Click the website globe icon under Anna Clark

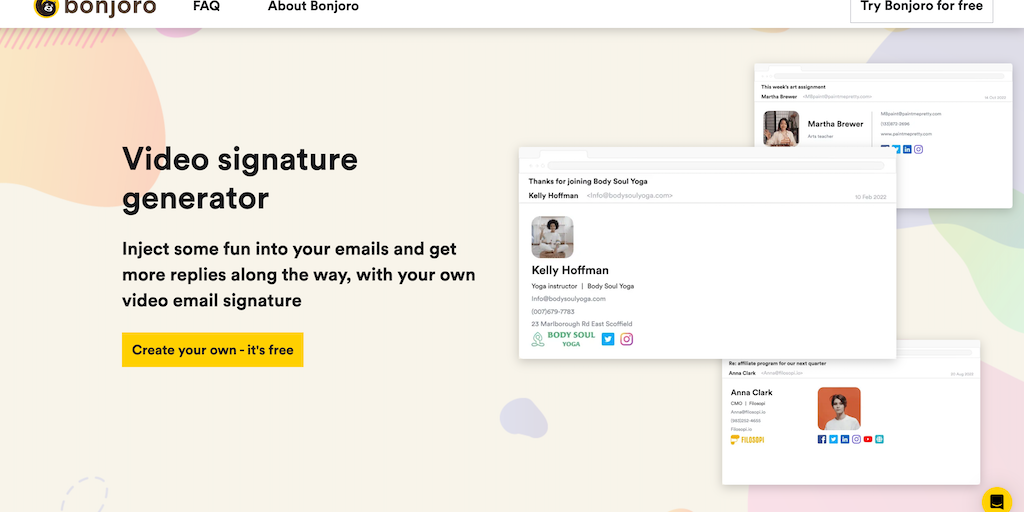(x=879, y=439)
